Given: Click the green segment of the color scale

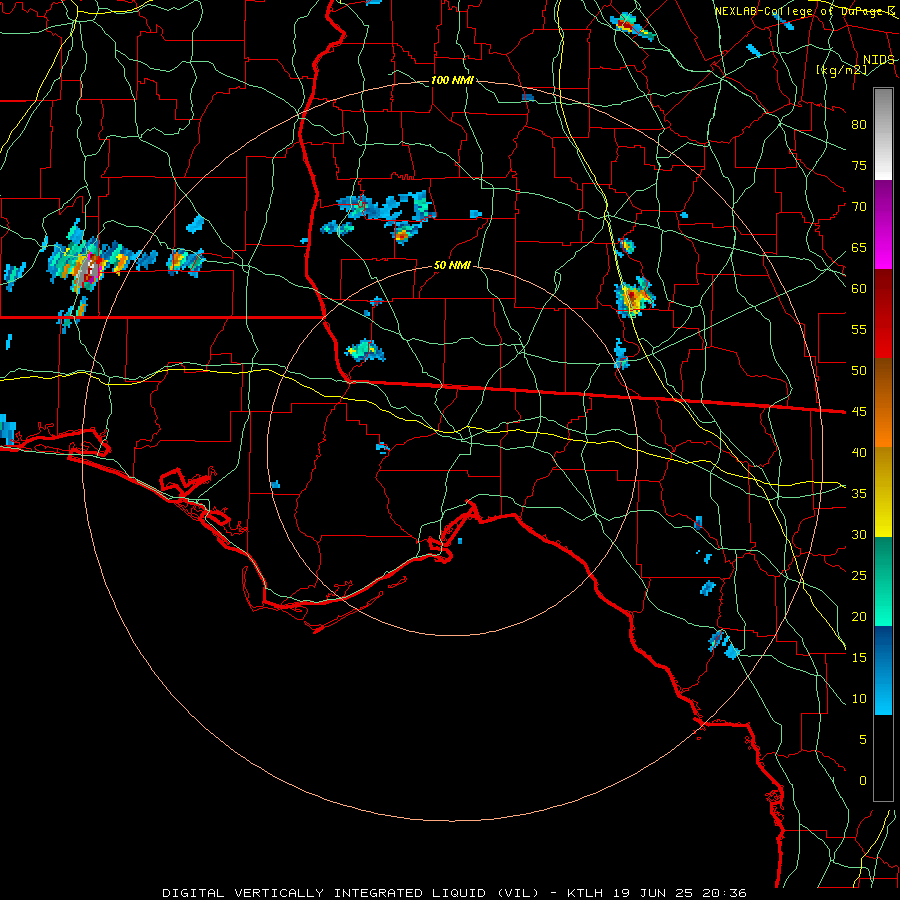Looking at the screenshot, I should 883,581.
